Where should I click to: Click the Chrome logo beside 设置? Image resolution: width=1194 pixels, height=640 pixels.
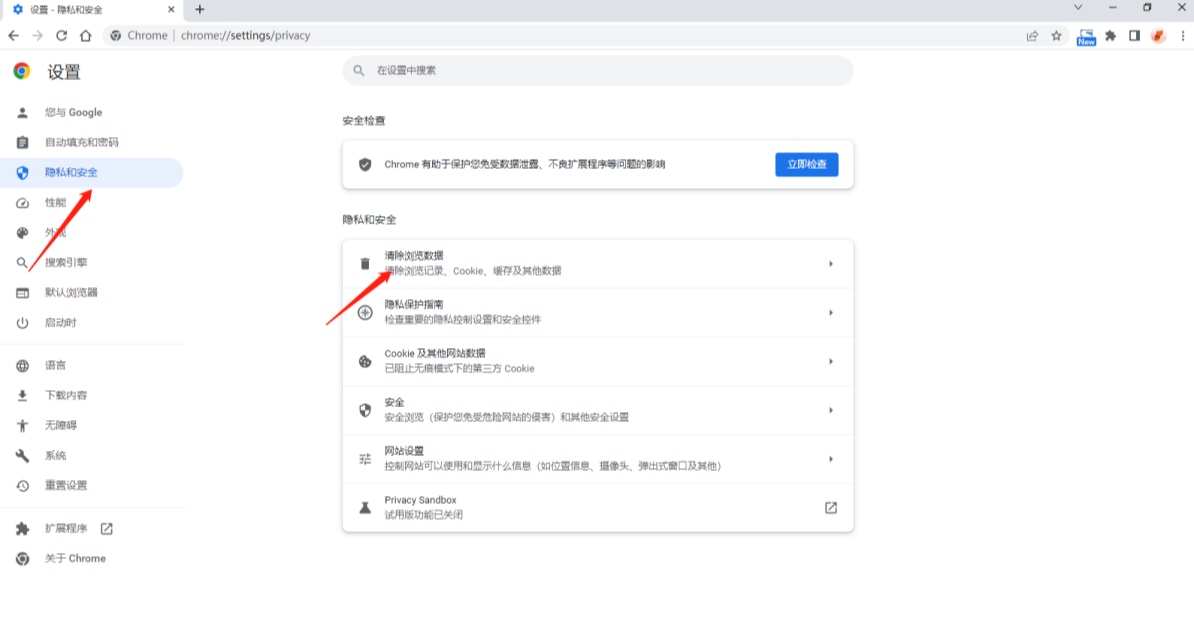click(22, 71)
